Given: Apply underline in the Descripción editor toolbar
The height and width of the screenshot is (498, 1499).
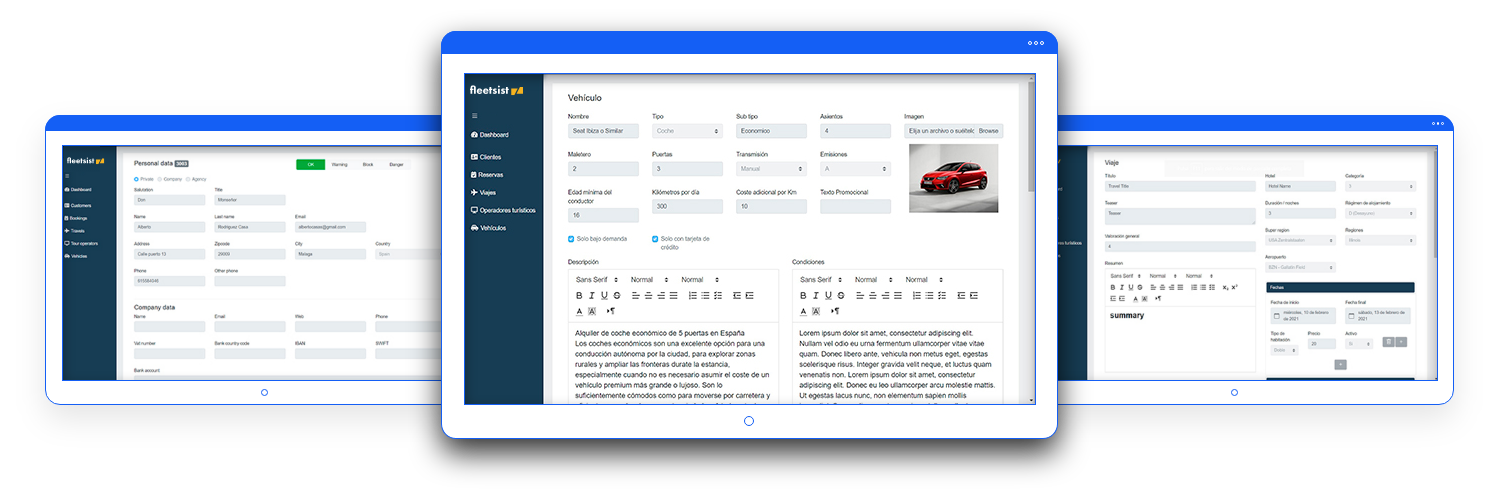Looking at the screenshot, I should 603,295.
